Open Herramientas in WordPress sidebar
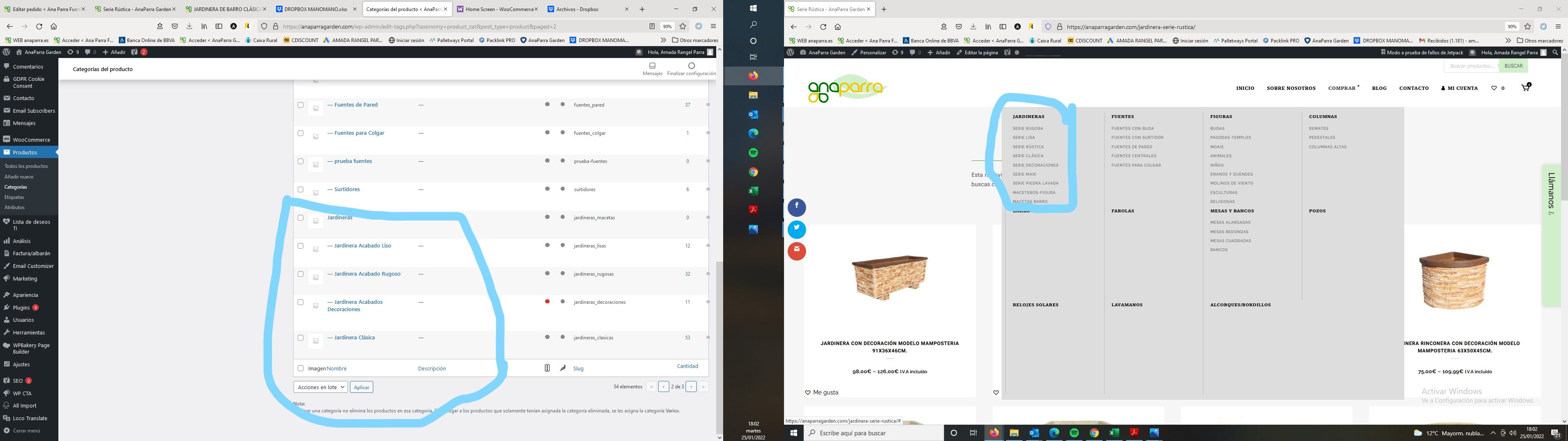 point(29,332)
